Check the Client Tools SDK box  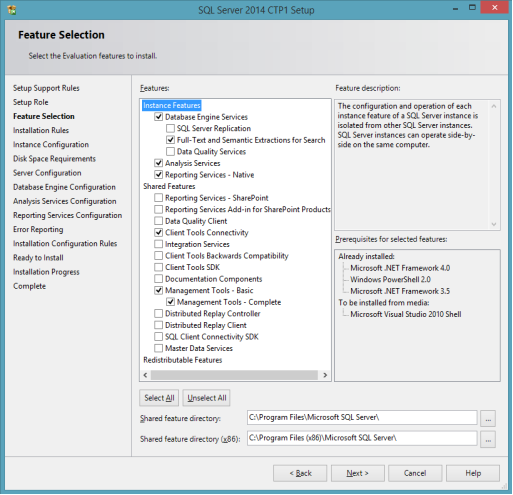click(x=159, y=267)
